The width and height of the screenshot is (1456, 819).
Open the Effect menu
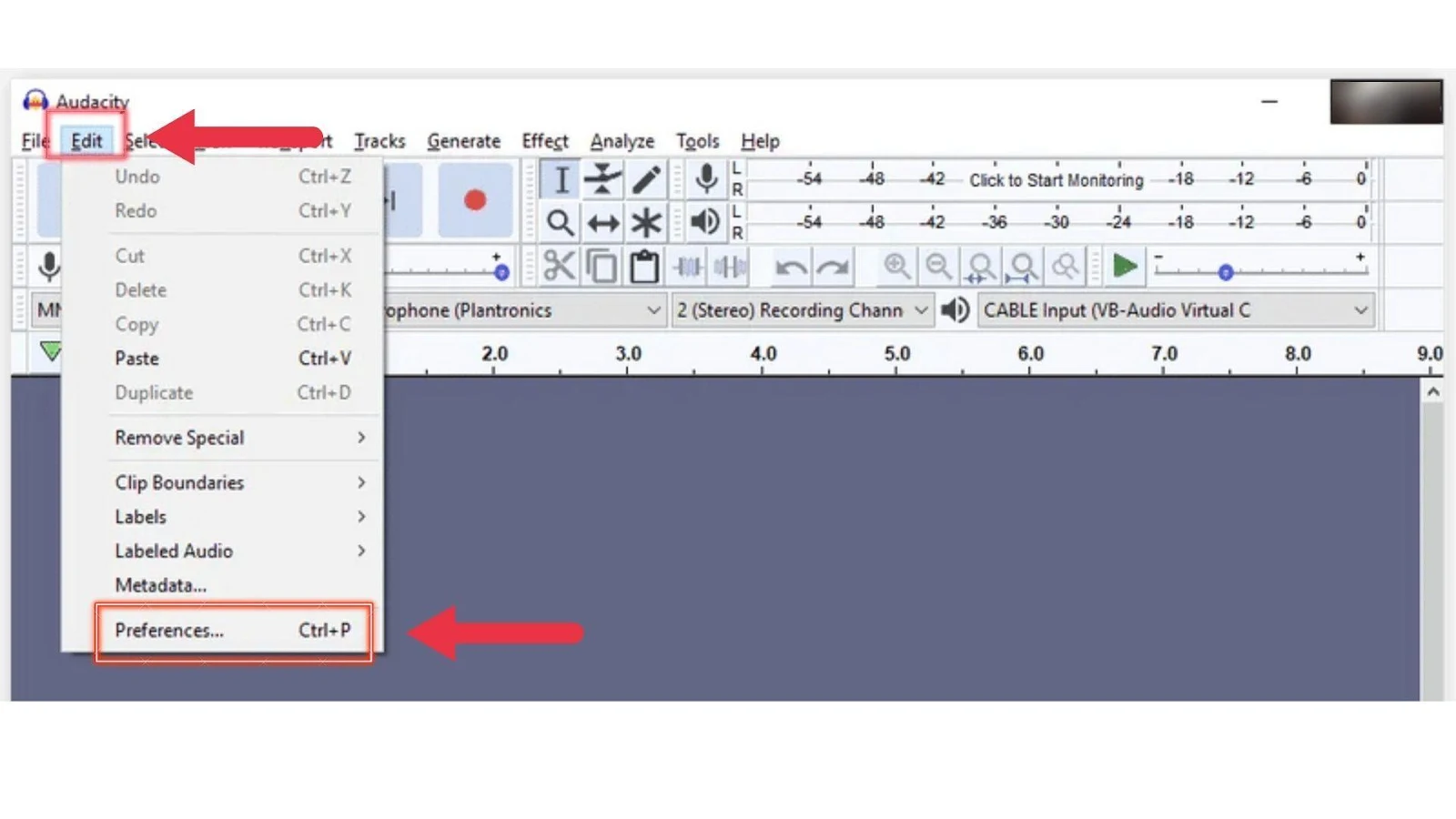point(545,141)
